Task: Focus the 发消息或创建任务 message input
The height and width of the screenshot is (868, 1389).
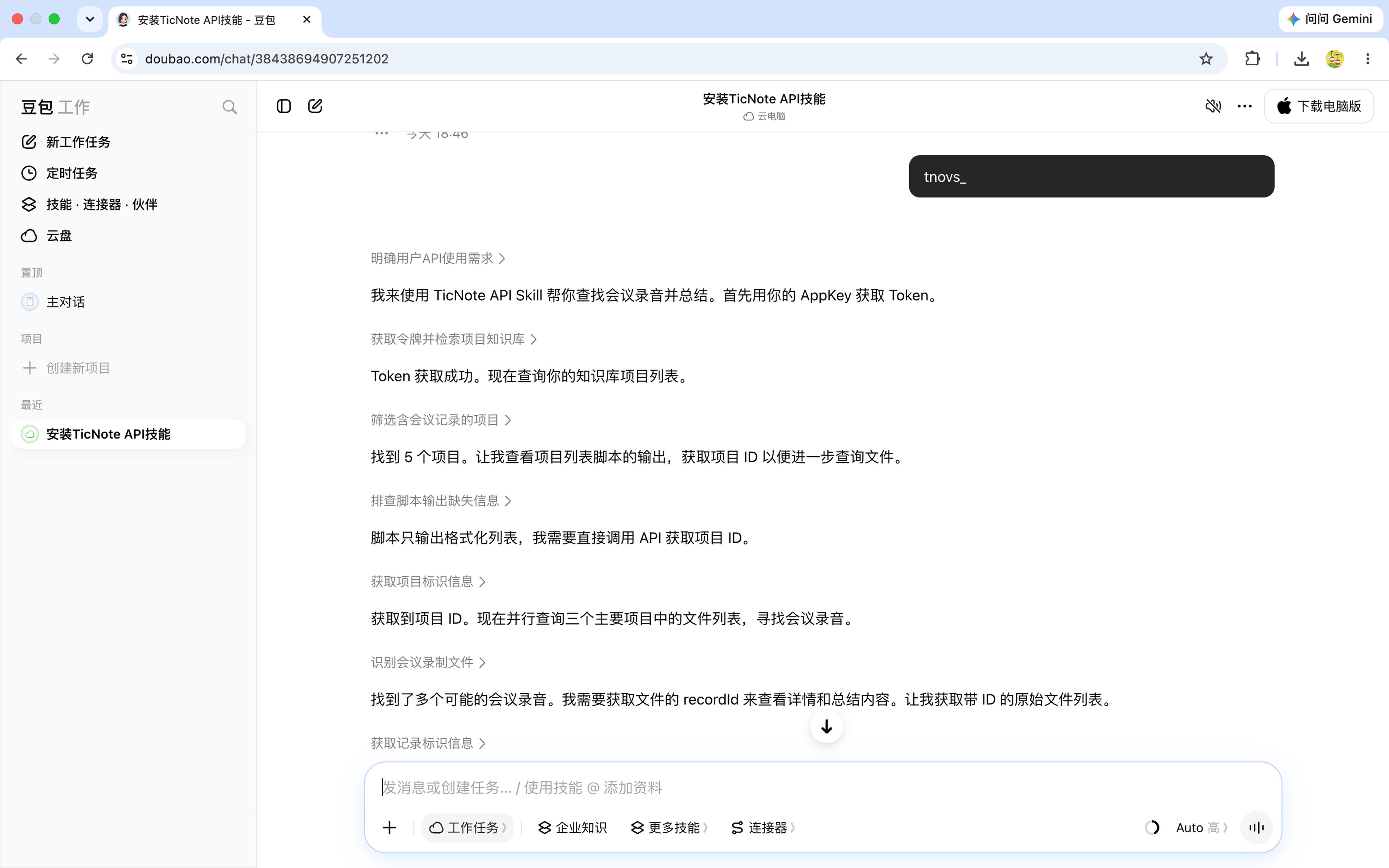Action: click(x=822, y=788)
